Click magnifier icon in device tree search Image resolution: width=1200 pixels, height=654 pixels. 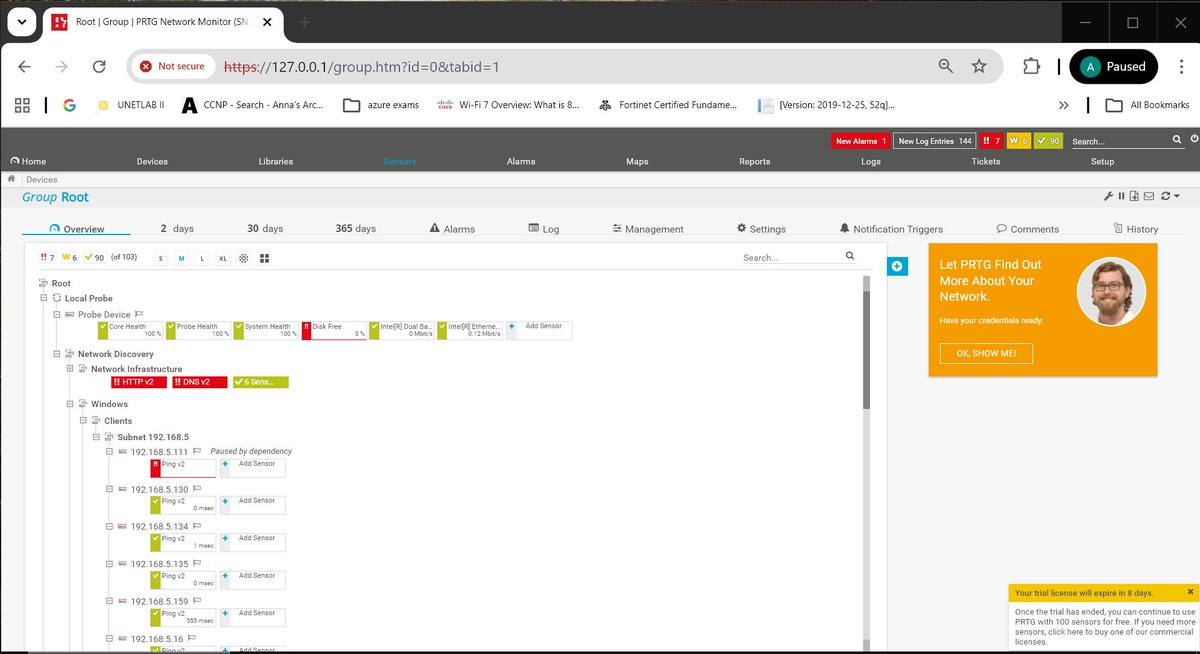[850, 256]
